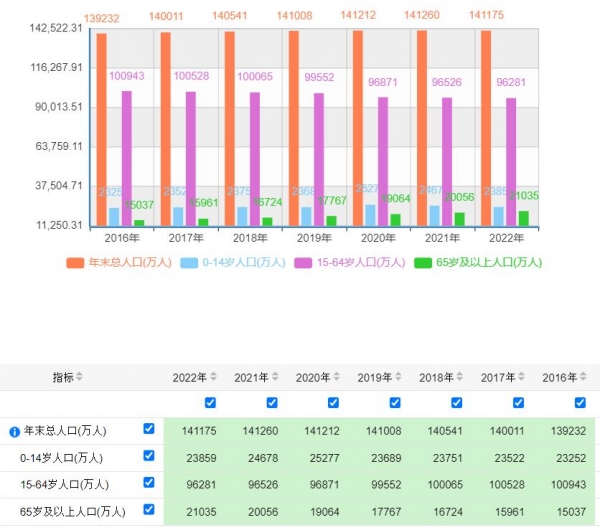Sort by the 2018年 column arrows
Image resolution: width=600 pixels, height=530 pixels.
(460, 377)
